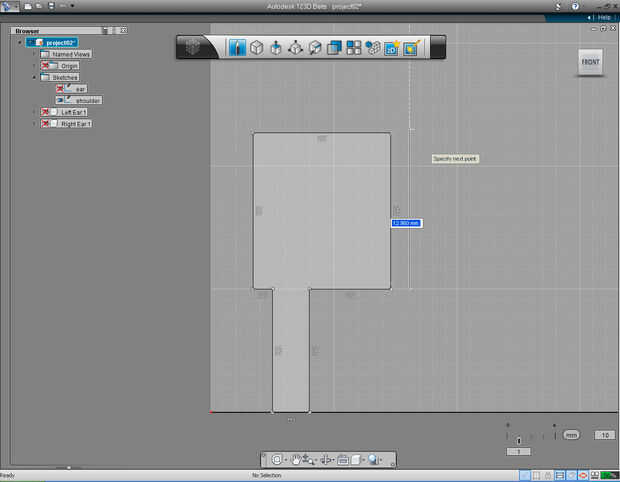Toggle visibility of Left Ear 1
The image size is (620, 482).
[45, 112]
